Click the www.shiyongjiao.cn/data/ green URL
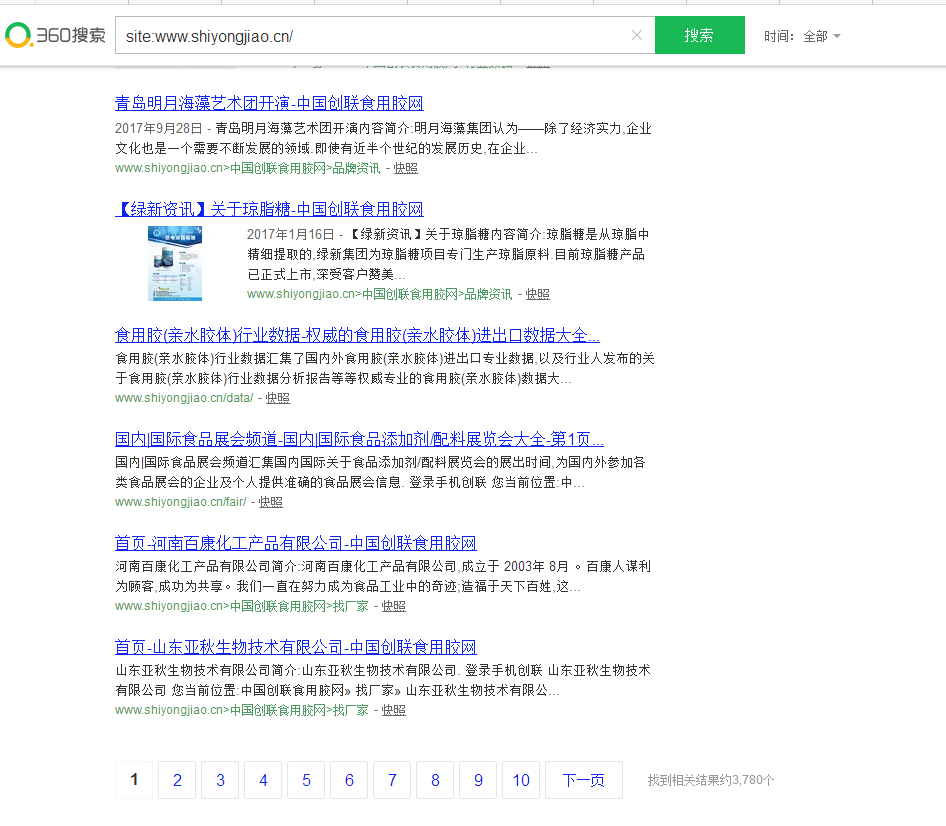Image resolution: width=946 pixels, height=826 pixels. (184, 398)
